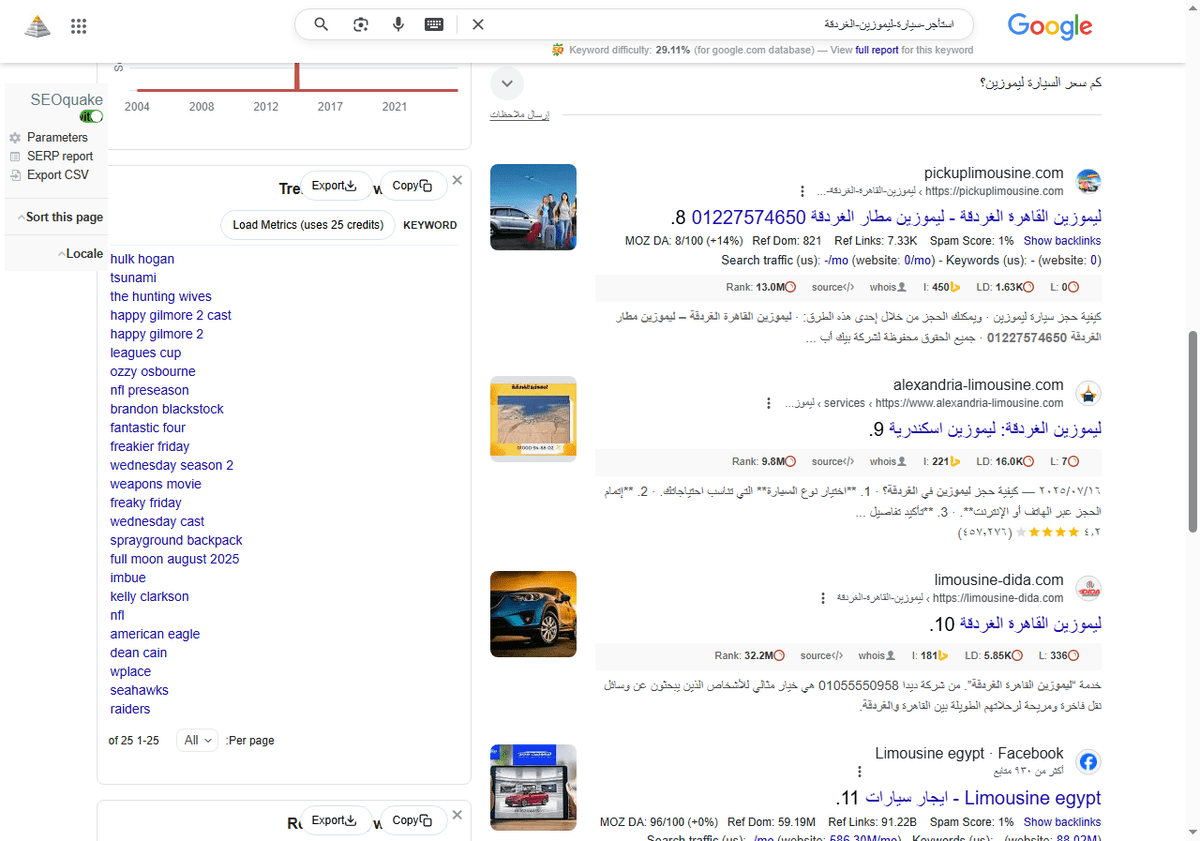
Task: Click the happy gilmore 2 cast trending link
Action: click(170, 315)
